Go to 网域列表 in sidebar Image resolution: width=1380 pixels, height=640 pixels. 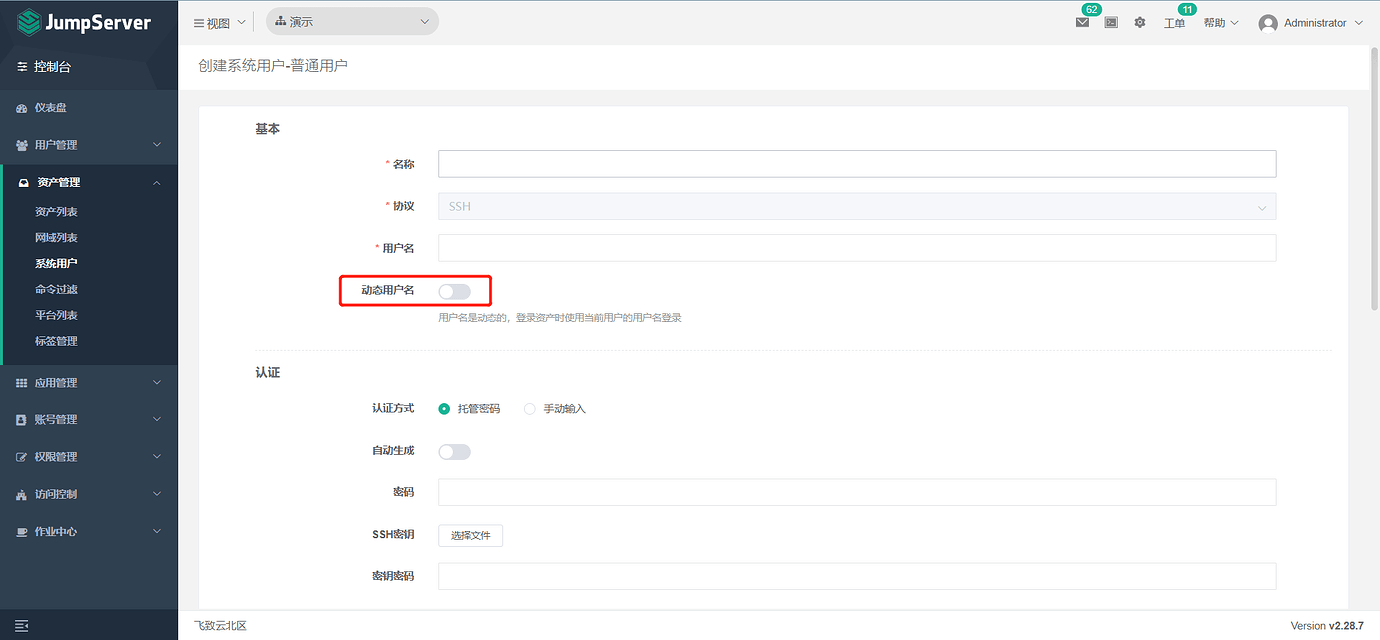(x=56, y=238)
